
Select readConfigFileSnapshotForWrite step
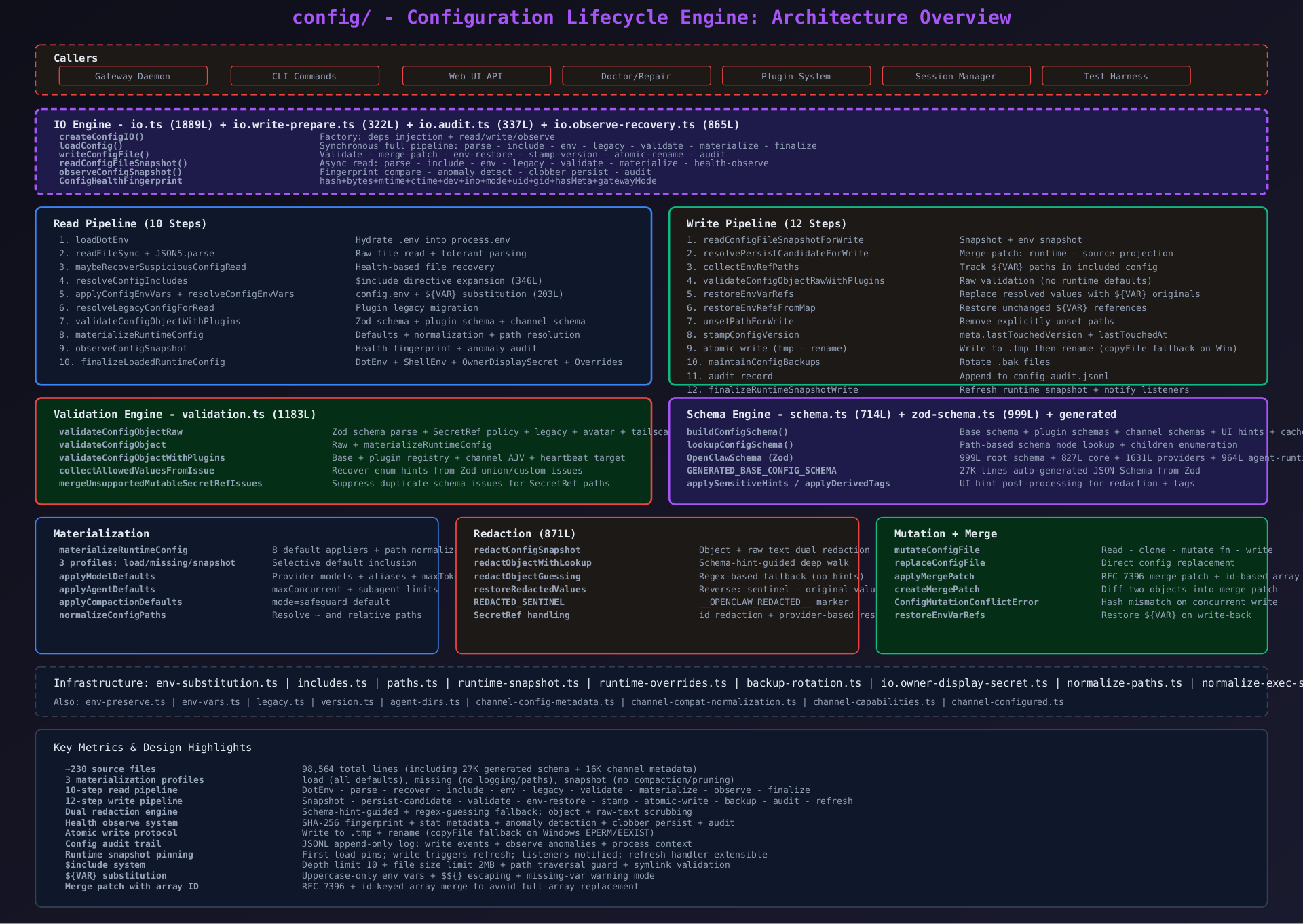click(775, 240)
